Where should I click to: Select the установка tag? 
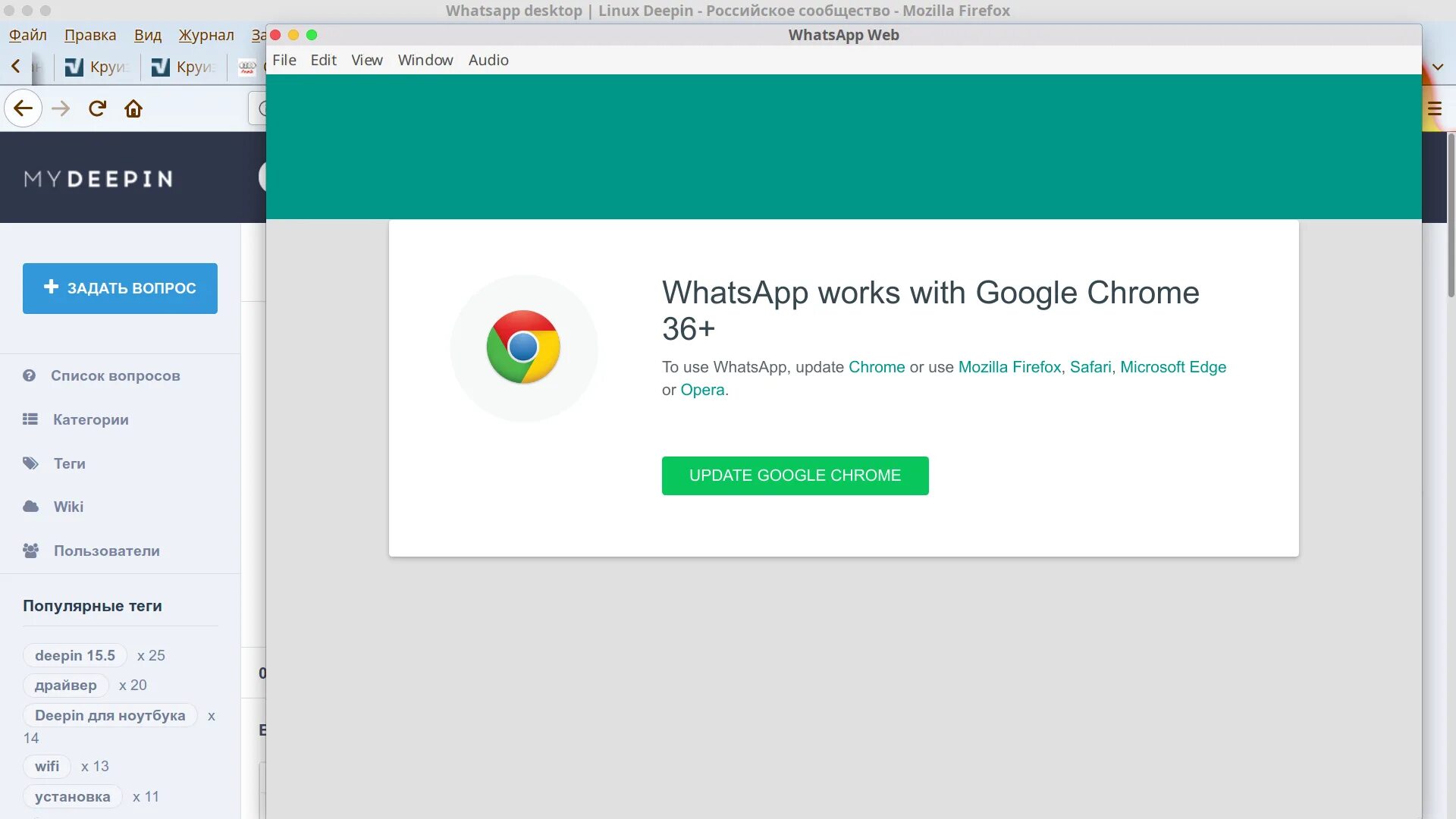(x=73, y=796)
